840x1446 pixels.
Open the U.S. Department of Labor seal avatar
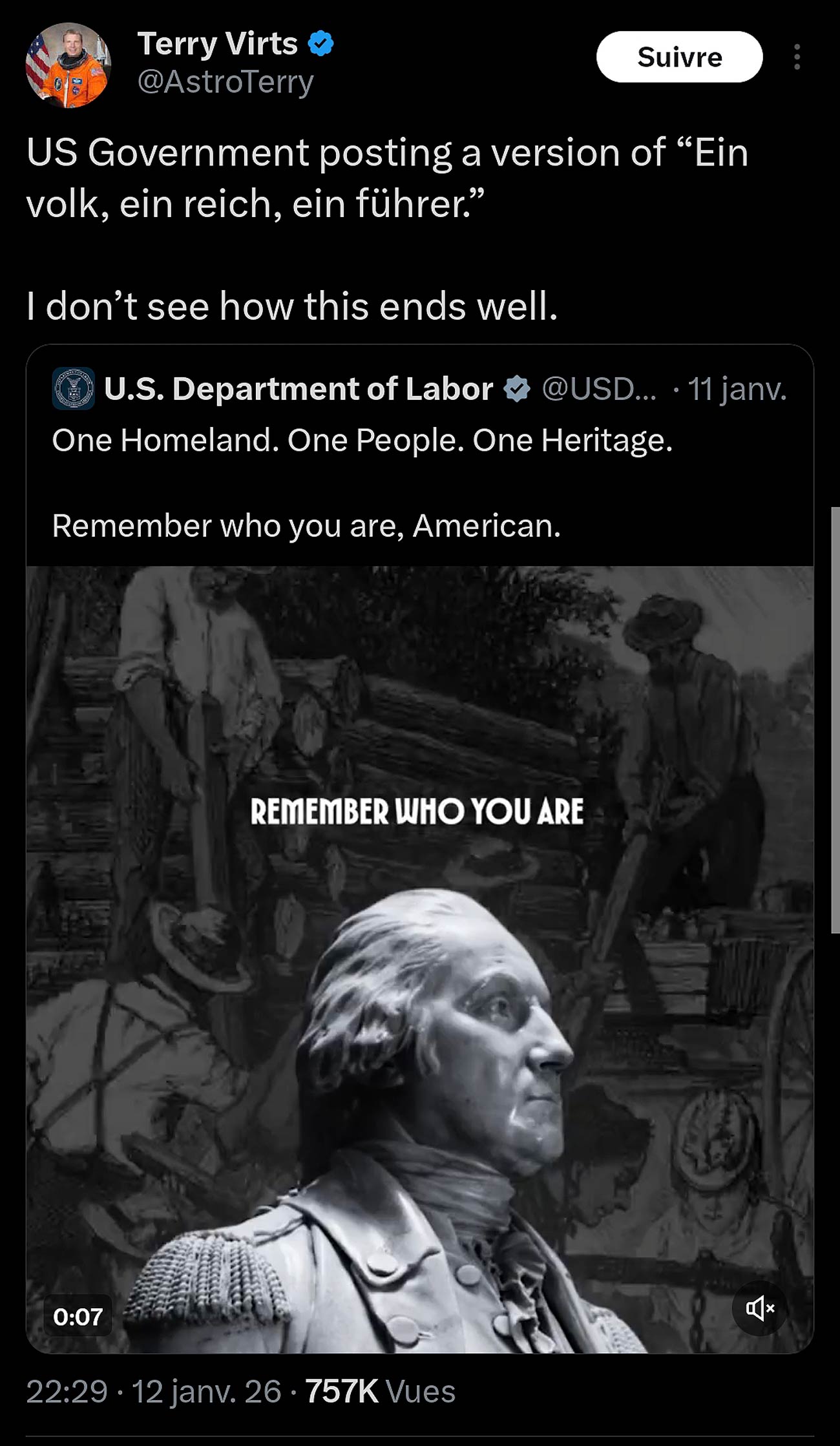coord(74,388)
